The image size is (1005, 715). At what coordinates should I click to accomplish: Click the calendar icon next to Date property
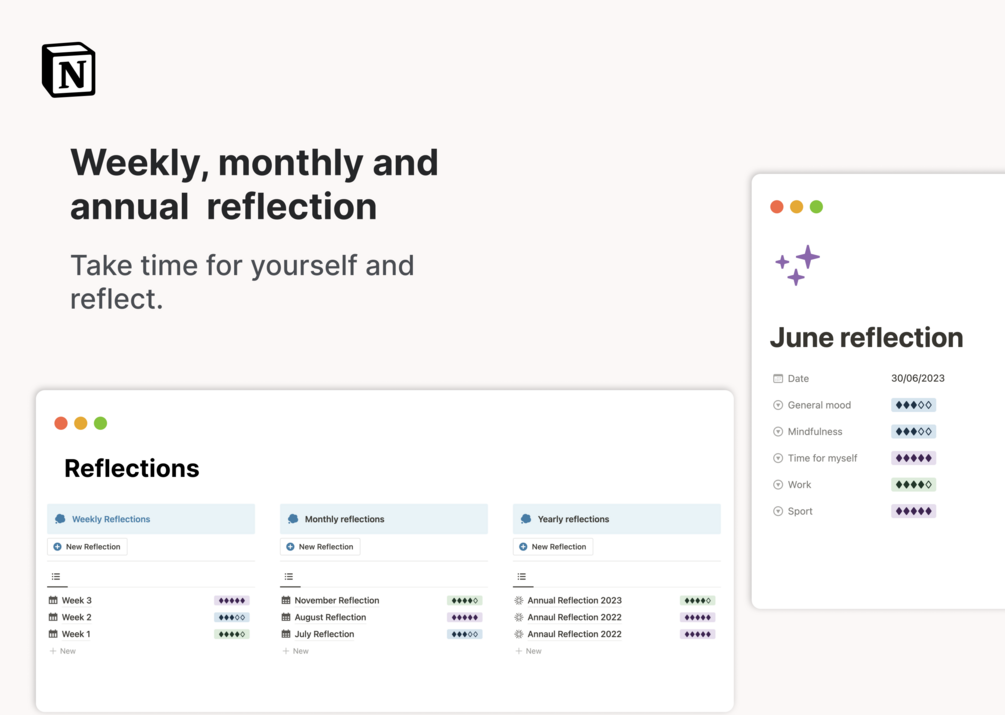pyautogui.click(x=778, y=379)
